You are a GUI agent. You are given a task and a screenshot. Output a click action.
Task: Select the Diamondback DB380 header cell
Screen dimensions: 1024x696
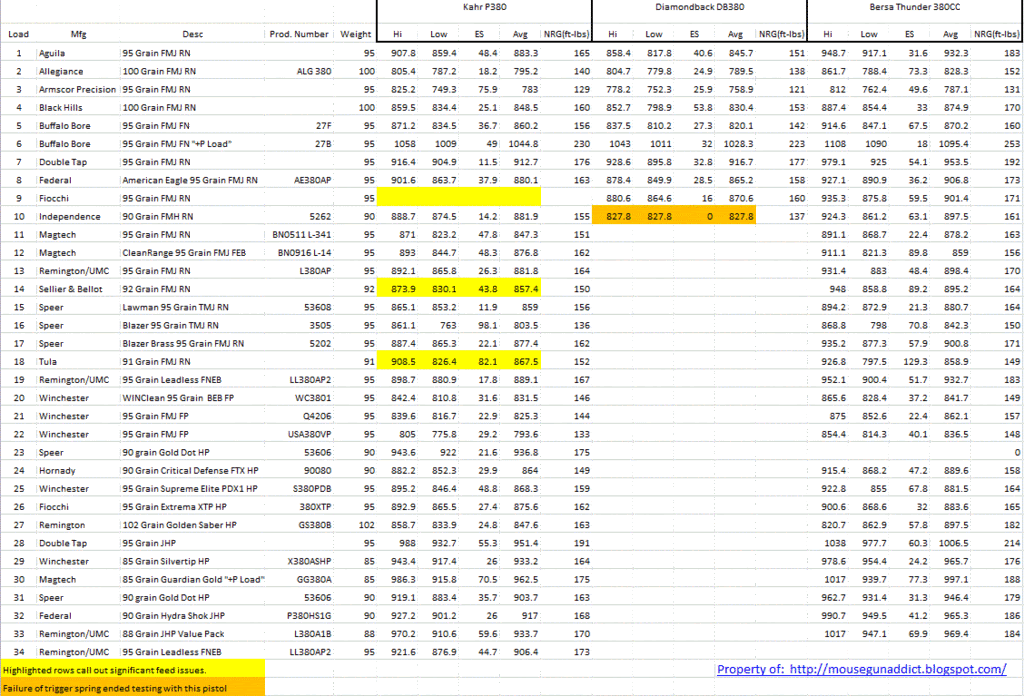tap(699, 7)
